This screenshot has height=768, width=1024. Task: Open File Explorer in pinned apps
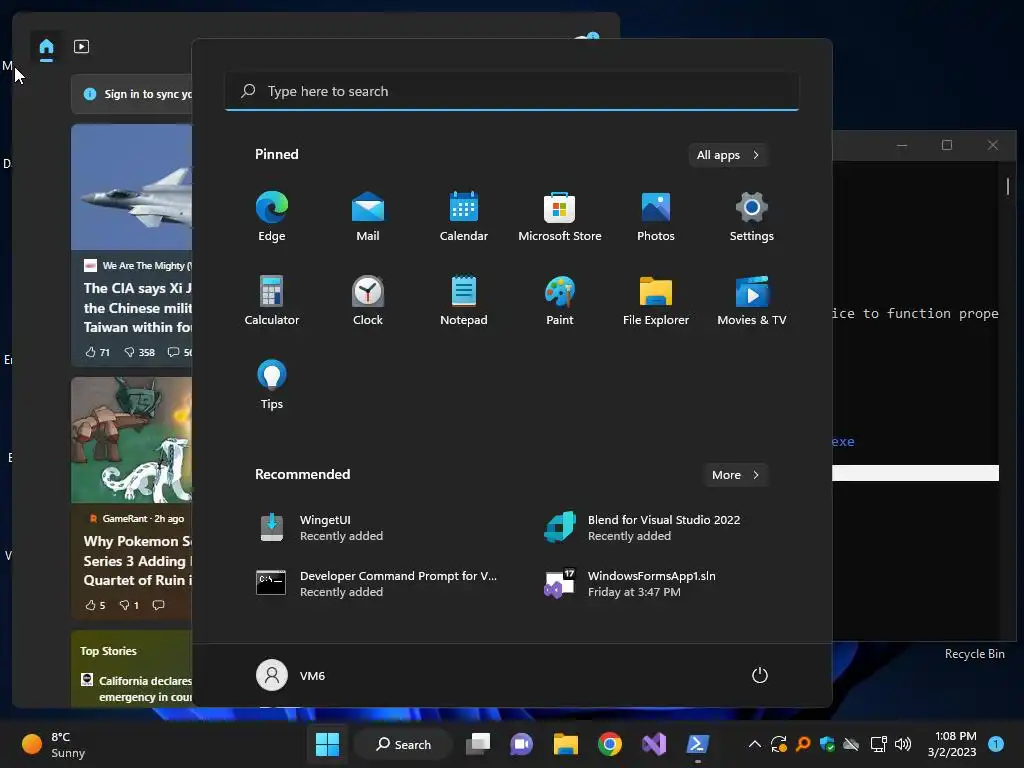(x=656, y=300)
